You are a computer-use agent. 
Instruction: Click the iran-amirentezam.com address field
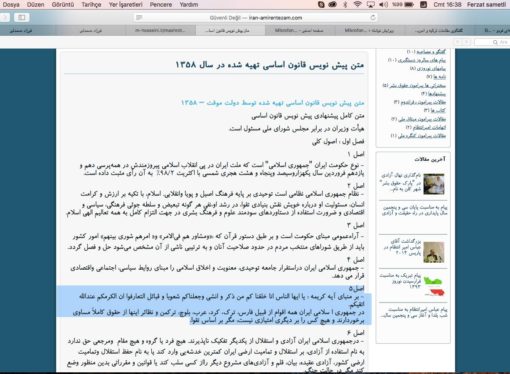click(x=256, y=18)
